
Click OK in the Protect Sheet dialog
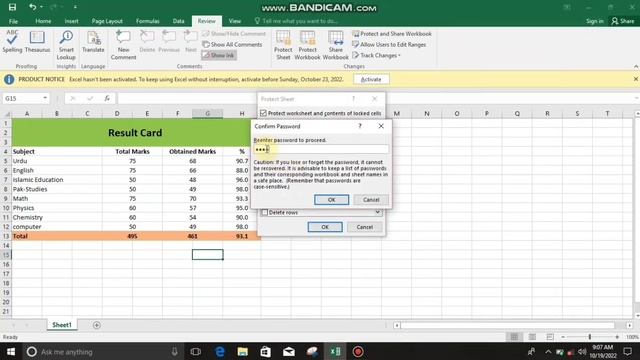tap(325, 227)
